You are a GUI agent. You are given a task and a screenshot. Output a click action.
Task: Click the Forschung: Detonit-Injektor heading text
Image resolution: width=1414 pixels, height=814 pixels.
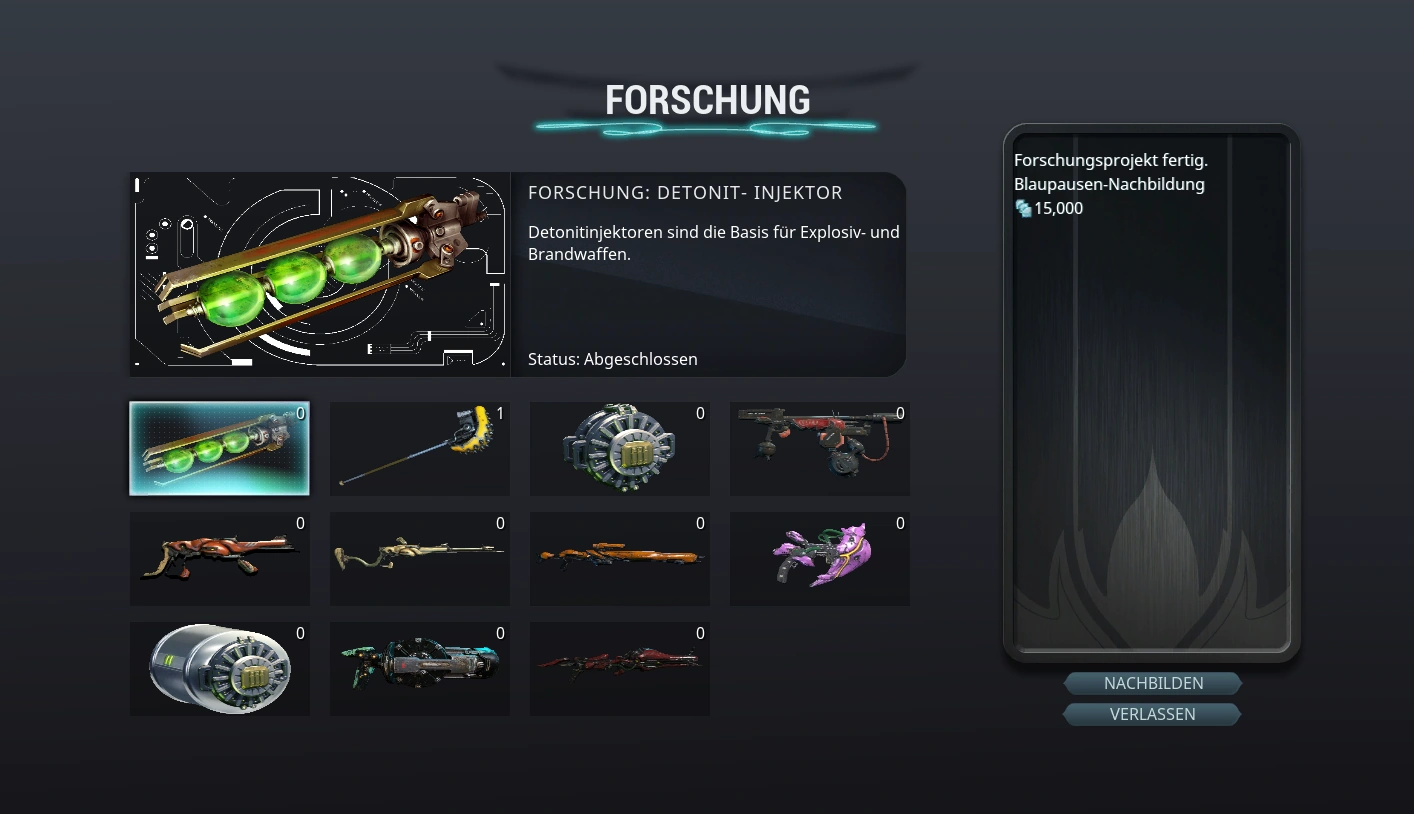point(685,192)
